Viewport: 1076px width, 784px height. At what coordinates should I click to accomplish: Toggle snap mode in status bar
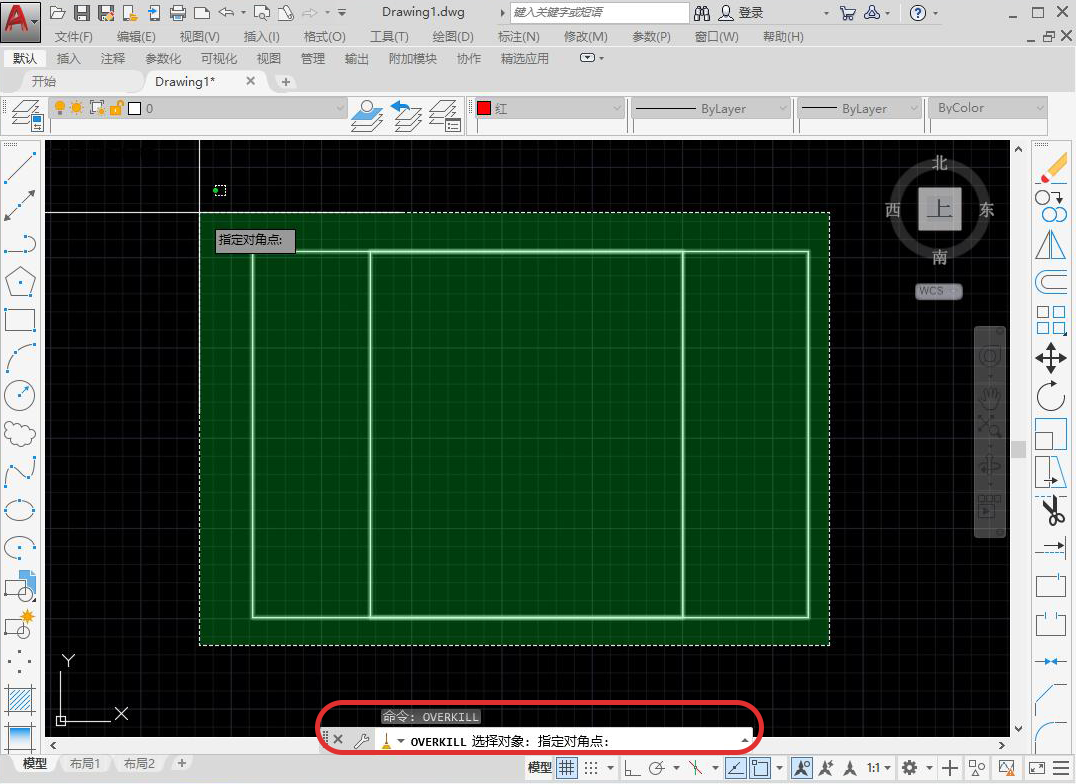click(591, 768)
